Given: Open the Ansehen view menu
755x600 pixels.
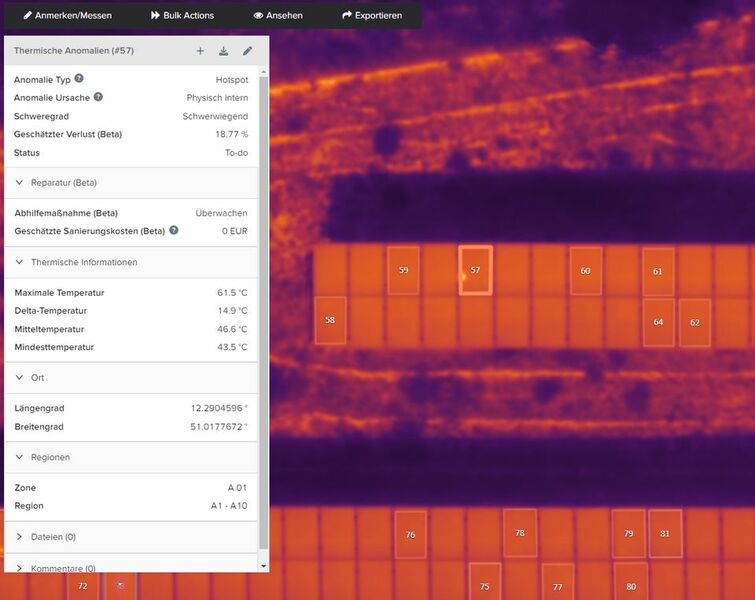Looking at the screenshot, I should [x=278, y=16].
